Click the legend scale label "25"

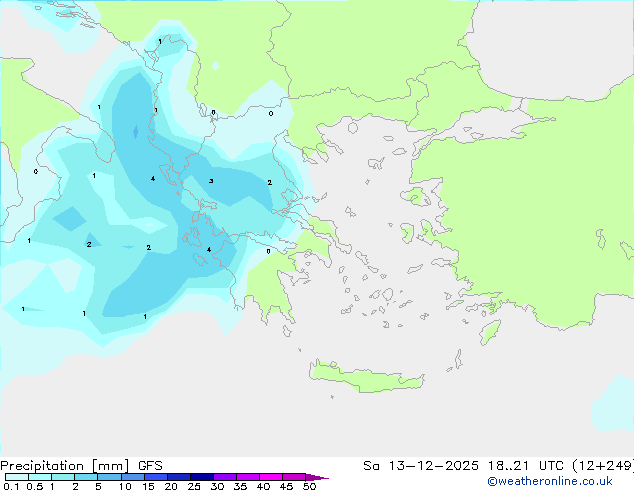point(194,486)
